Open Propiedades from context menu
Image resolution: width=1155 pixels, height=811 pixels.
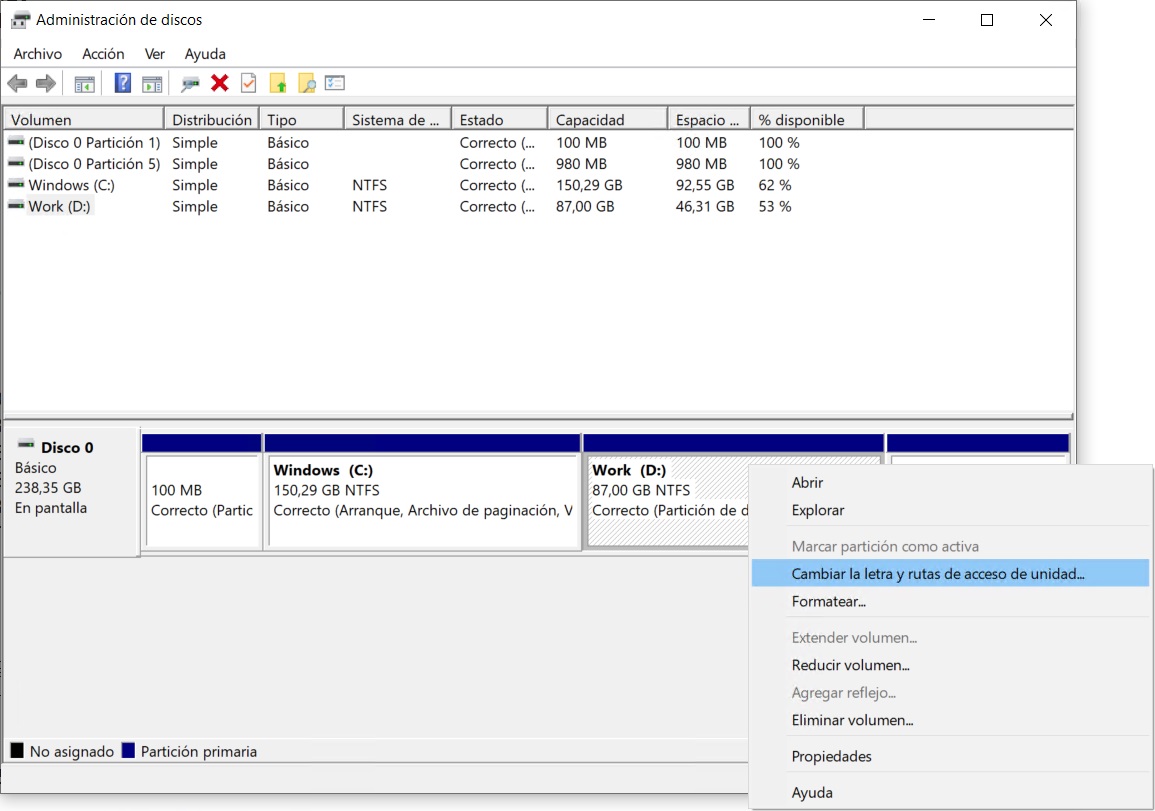pos(950,756)
